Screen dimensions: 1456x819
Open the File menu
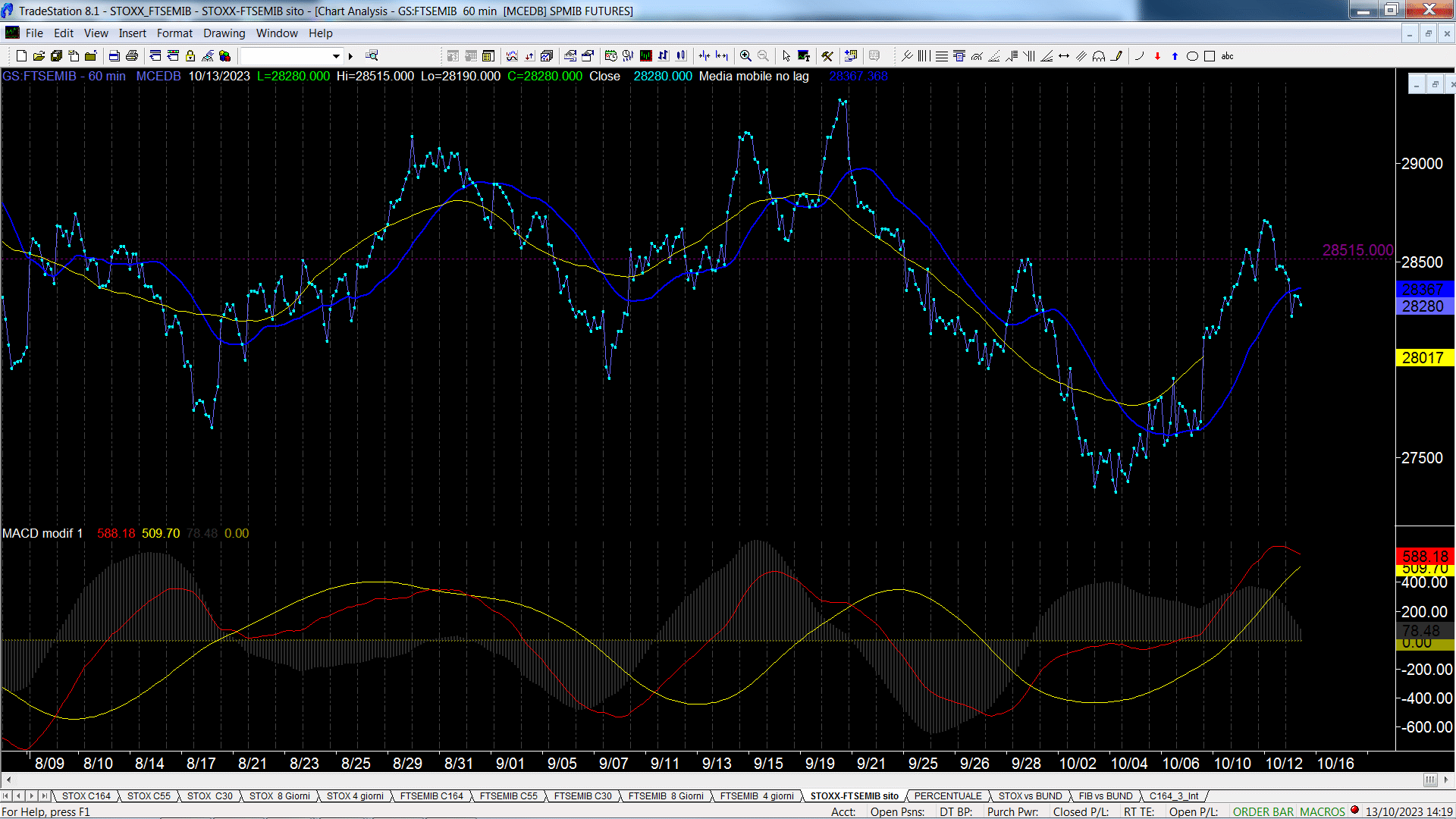tap(34, 33)
